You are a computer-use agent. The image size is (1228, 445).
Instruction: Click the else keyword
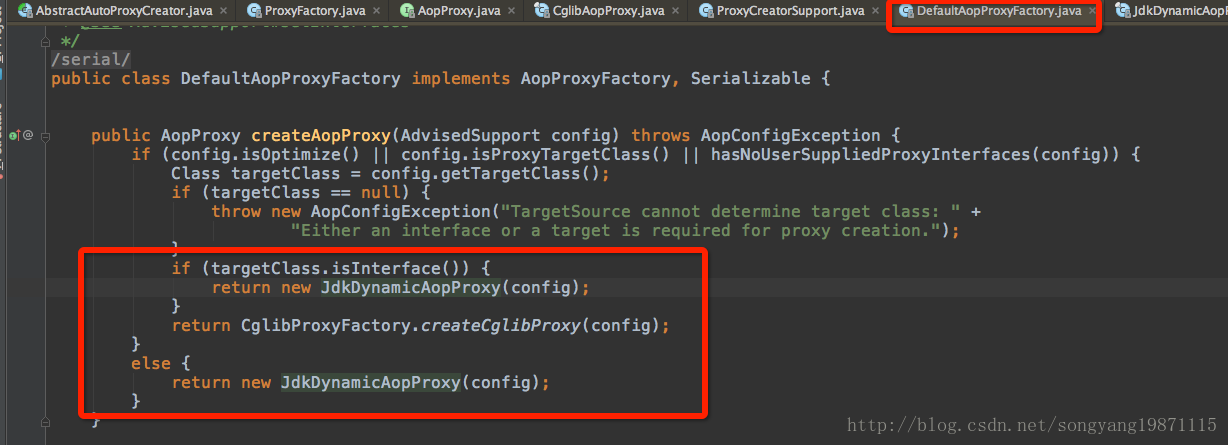(x=151, y=363)
